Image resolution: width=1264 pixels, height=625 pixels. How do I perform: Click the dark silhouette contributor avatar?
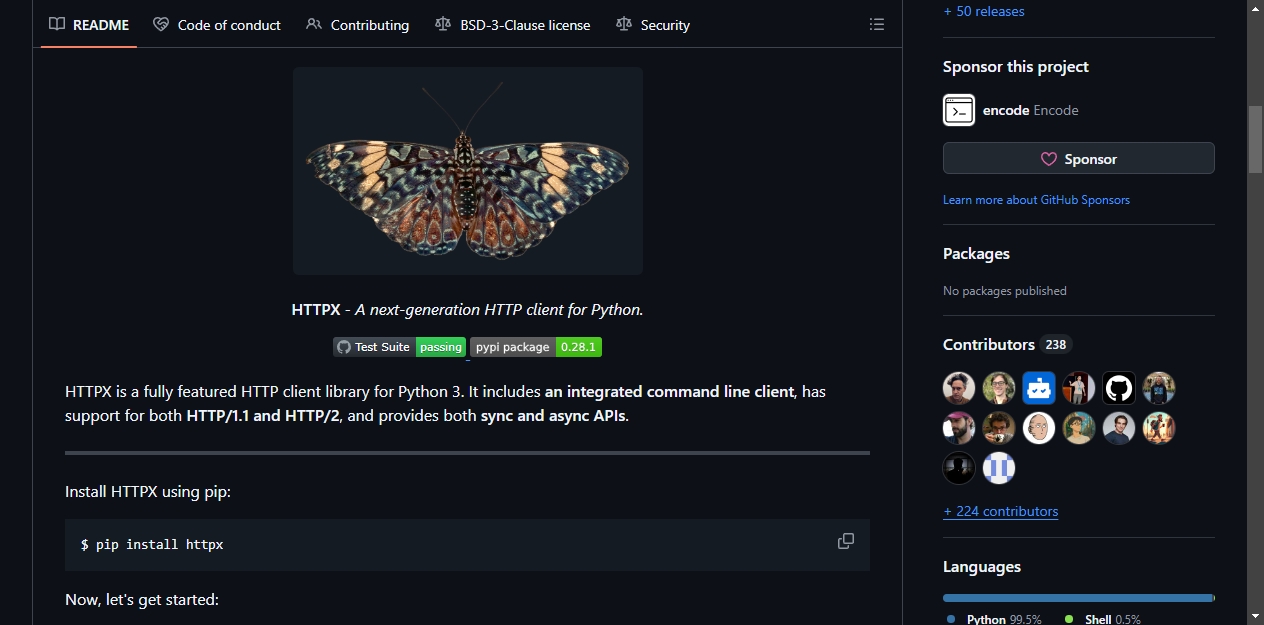click(959, 468)
